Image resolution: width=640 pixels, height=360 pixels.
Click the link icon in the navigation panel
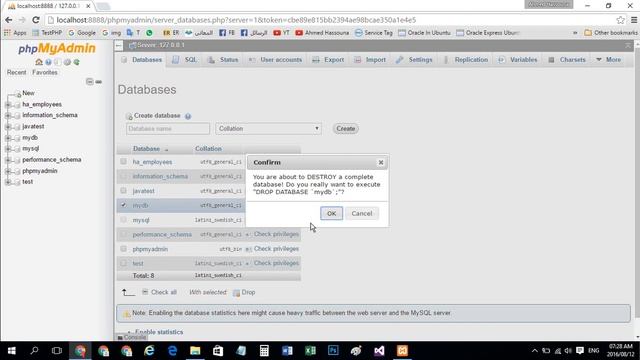pos(98,82)
